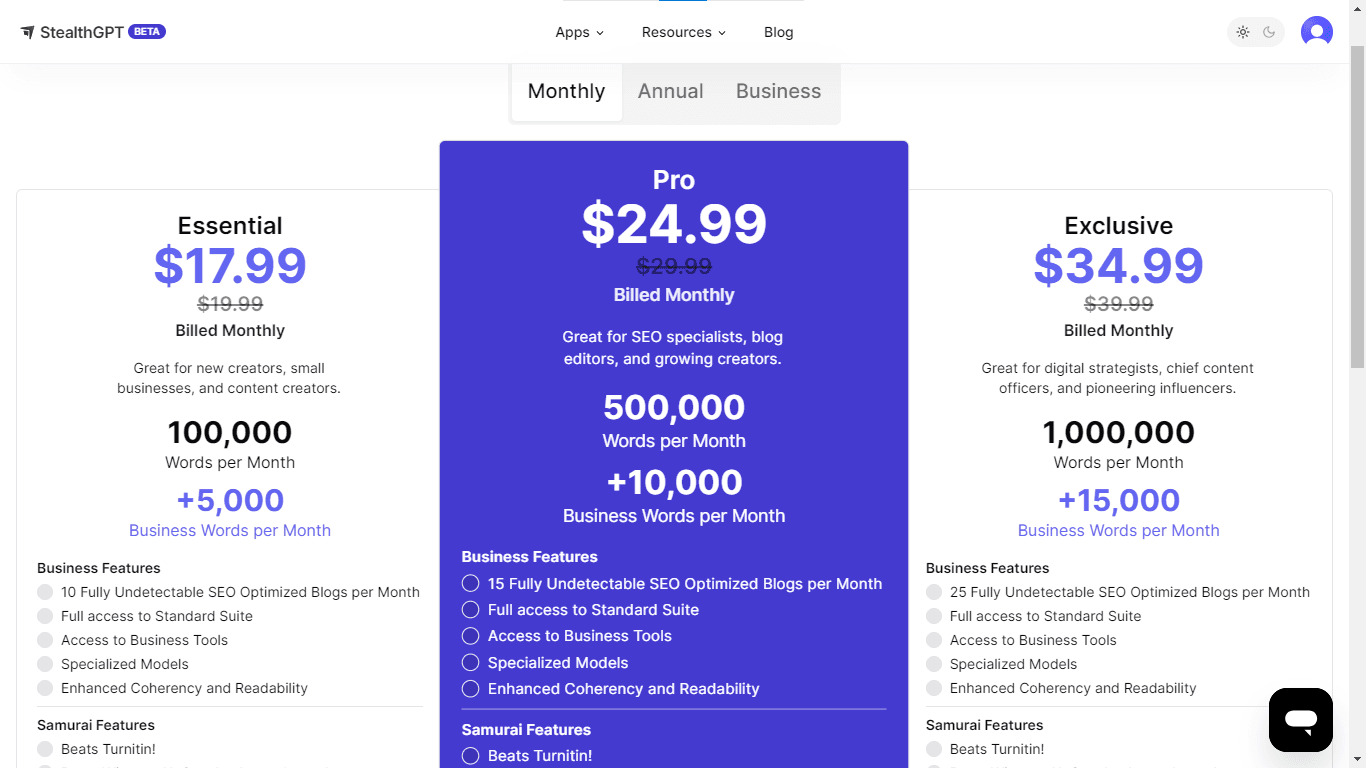Expand the Resources dropdown menu
The image size is (1366, 768).
click(684, 32)
